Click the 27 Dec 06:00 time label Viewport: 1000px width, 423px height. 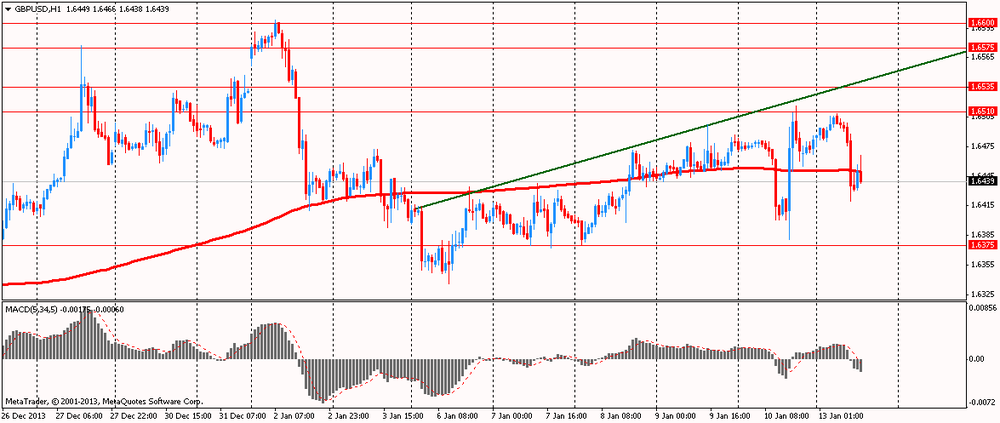click(x=81, y=416)
